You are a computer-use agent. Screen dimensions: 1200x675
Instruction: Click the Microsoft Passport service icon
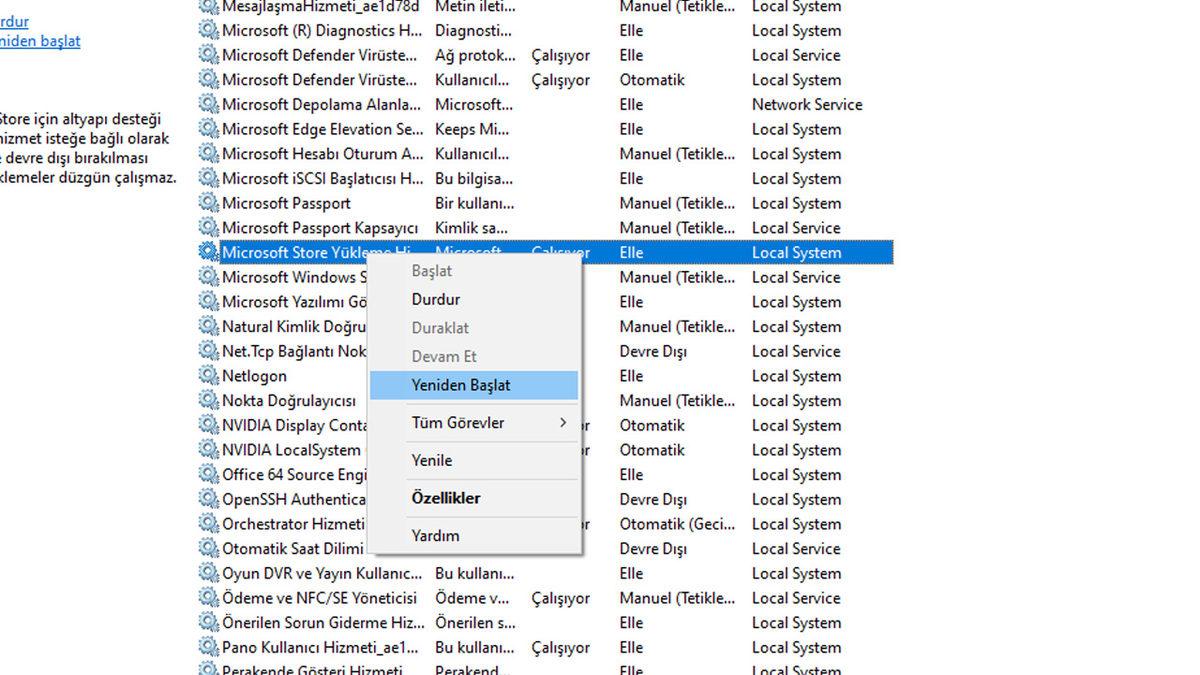pos(209,203)
